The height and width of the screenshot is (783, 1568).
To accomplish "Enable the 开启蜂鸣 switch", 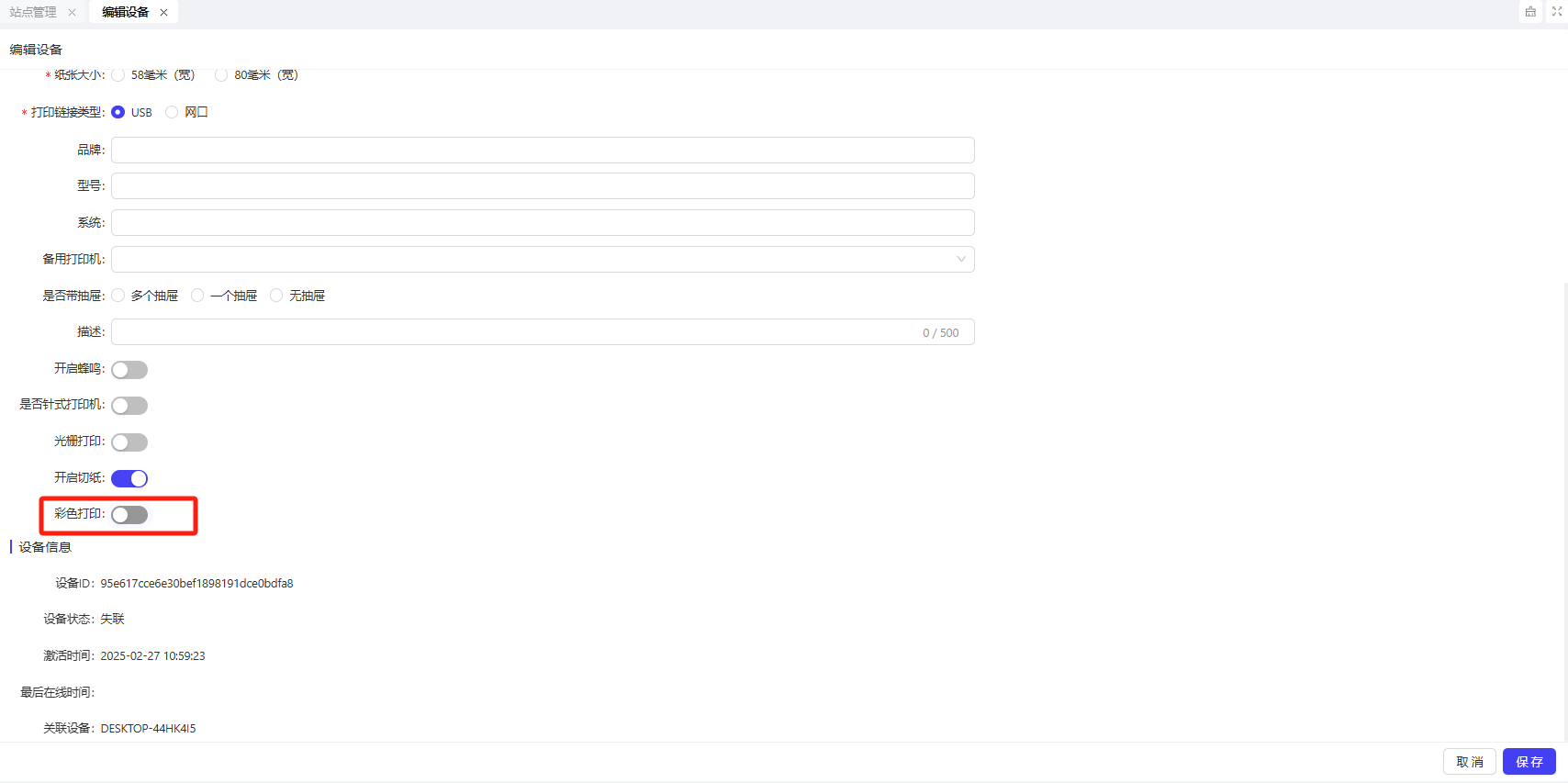I will pyautogui.click(x=129, y=370).
